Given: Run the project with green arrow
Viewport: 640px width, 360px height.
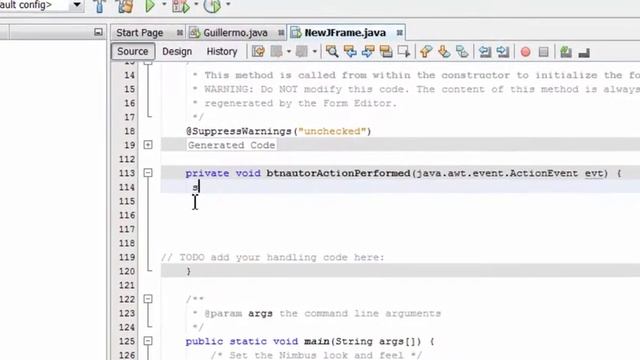Looking at the screenshot, I should point(150,6).
